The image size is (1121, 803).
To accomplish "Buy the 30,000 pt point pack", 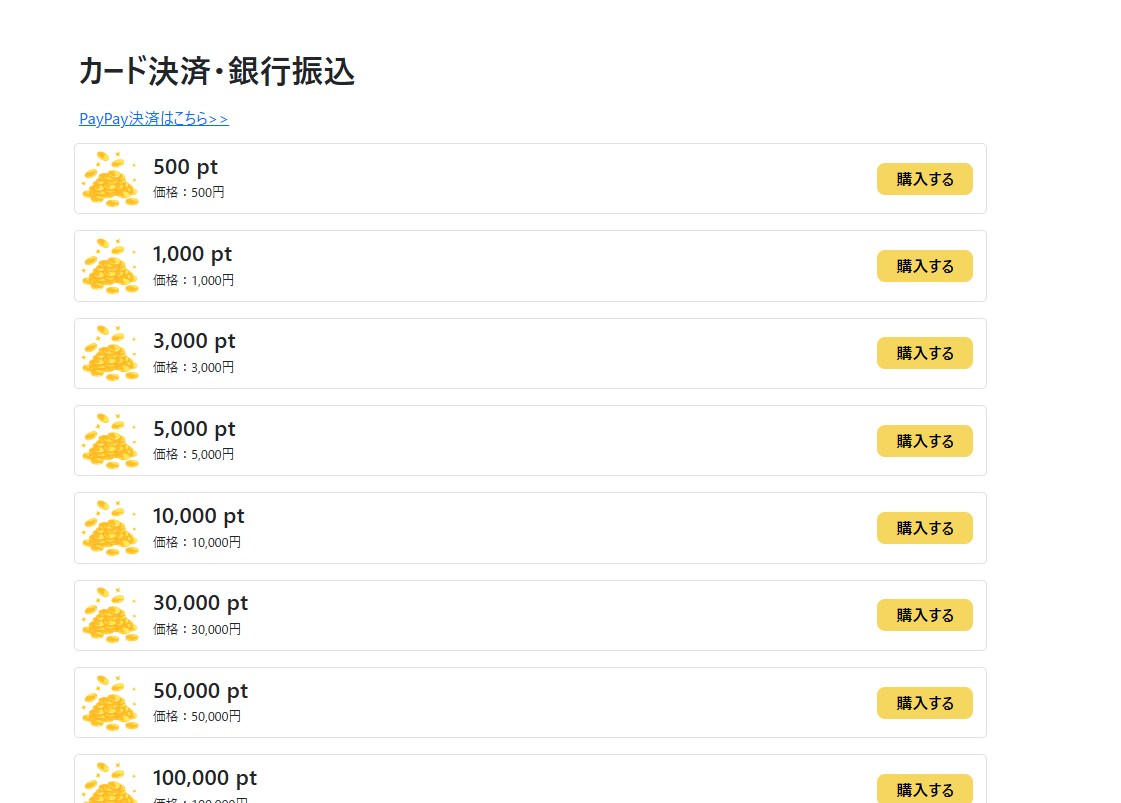I will pyautogui.click(x=924, y=615).
